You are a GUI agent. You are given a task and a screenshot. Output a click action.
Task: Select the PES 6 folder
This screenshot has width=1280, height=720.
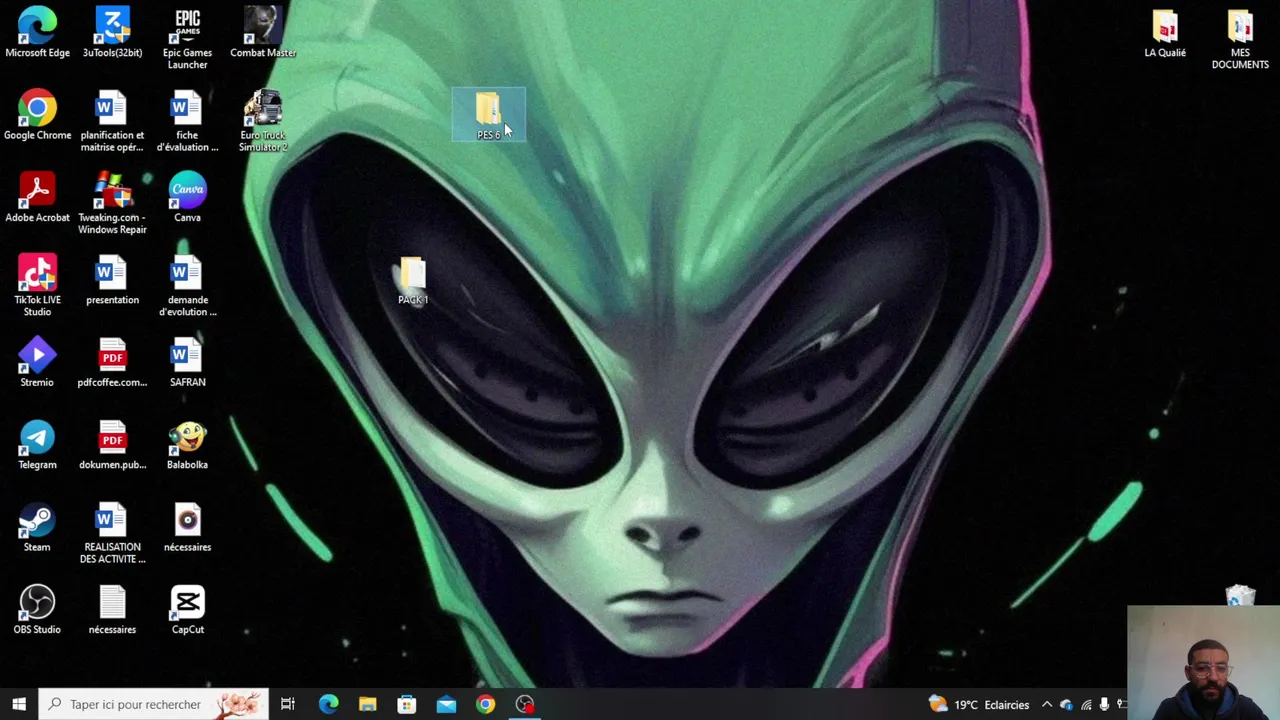(488, 115)
